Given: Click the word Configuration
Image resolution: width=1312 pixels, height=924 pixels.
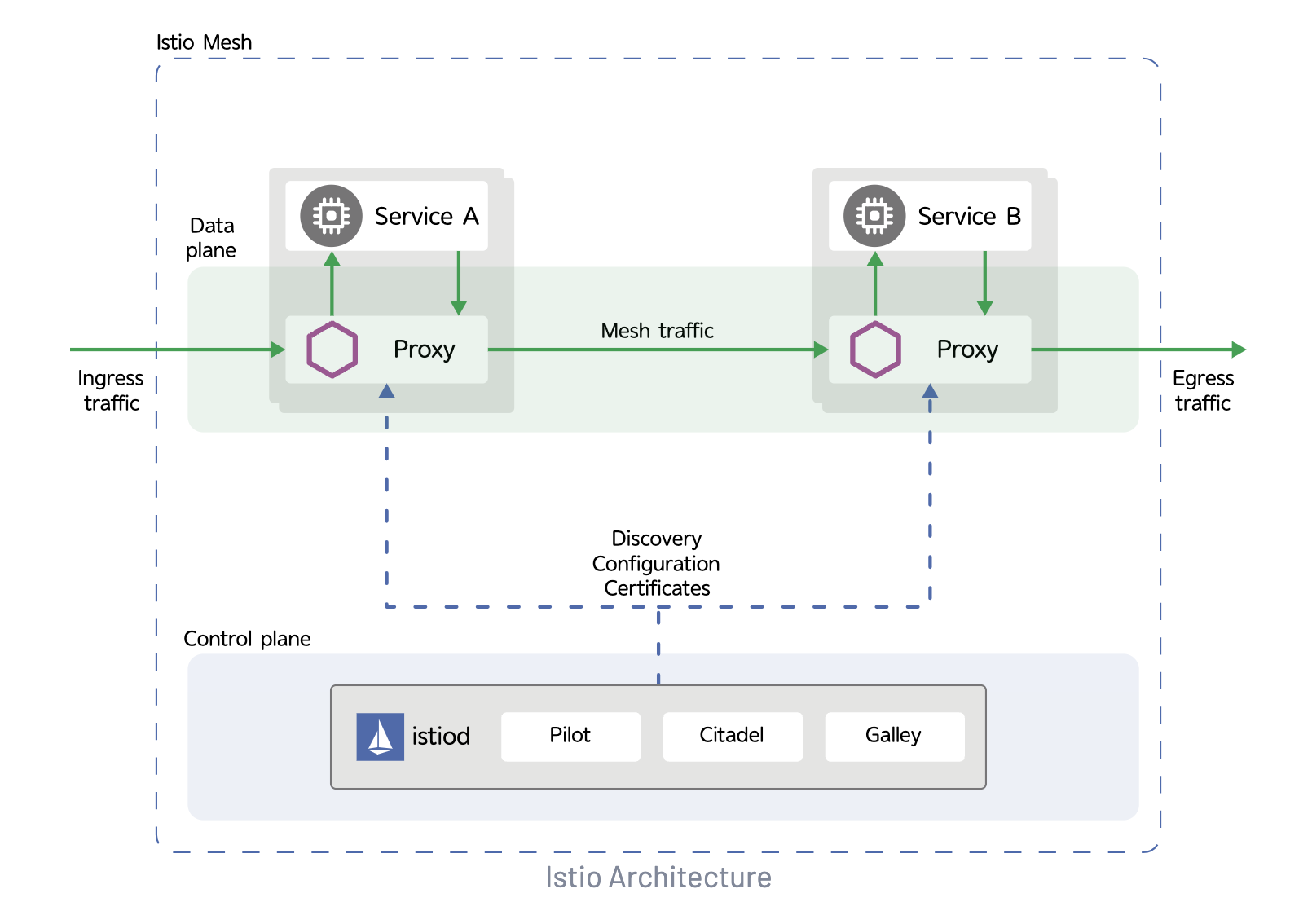Looking at the screenshot, I should tap(656, 564).
